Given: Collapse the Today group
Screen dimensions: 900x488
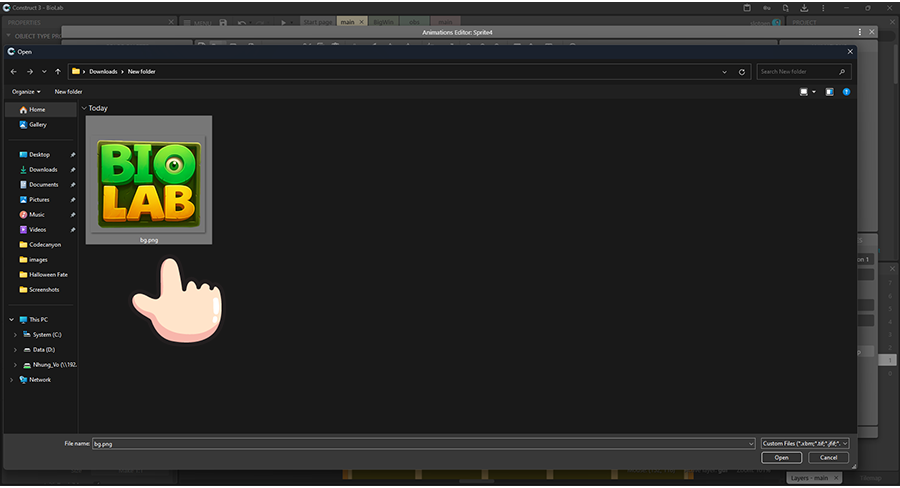Looking at the screenshot, I should pos(84,108).
